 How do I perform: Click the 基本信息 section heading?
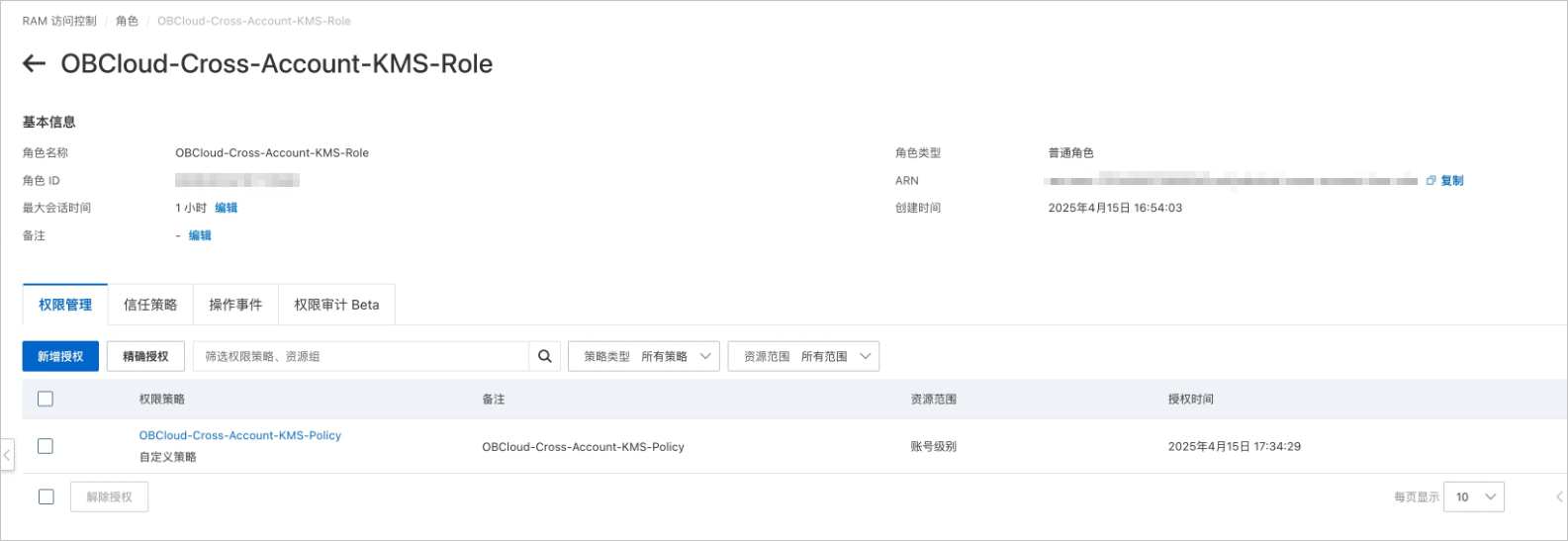[x=49, y=123]
